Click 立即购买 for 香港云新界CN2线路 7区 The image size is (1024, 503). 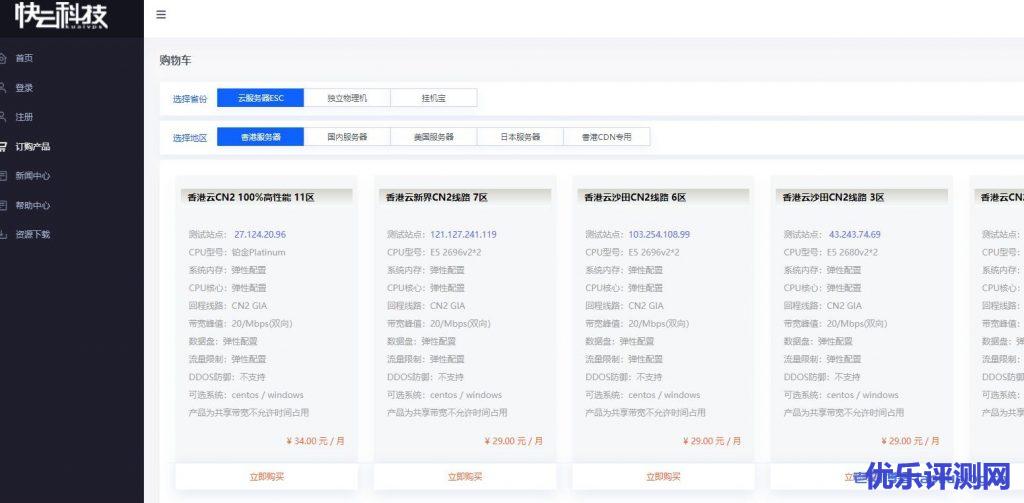tap(465, 477)
